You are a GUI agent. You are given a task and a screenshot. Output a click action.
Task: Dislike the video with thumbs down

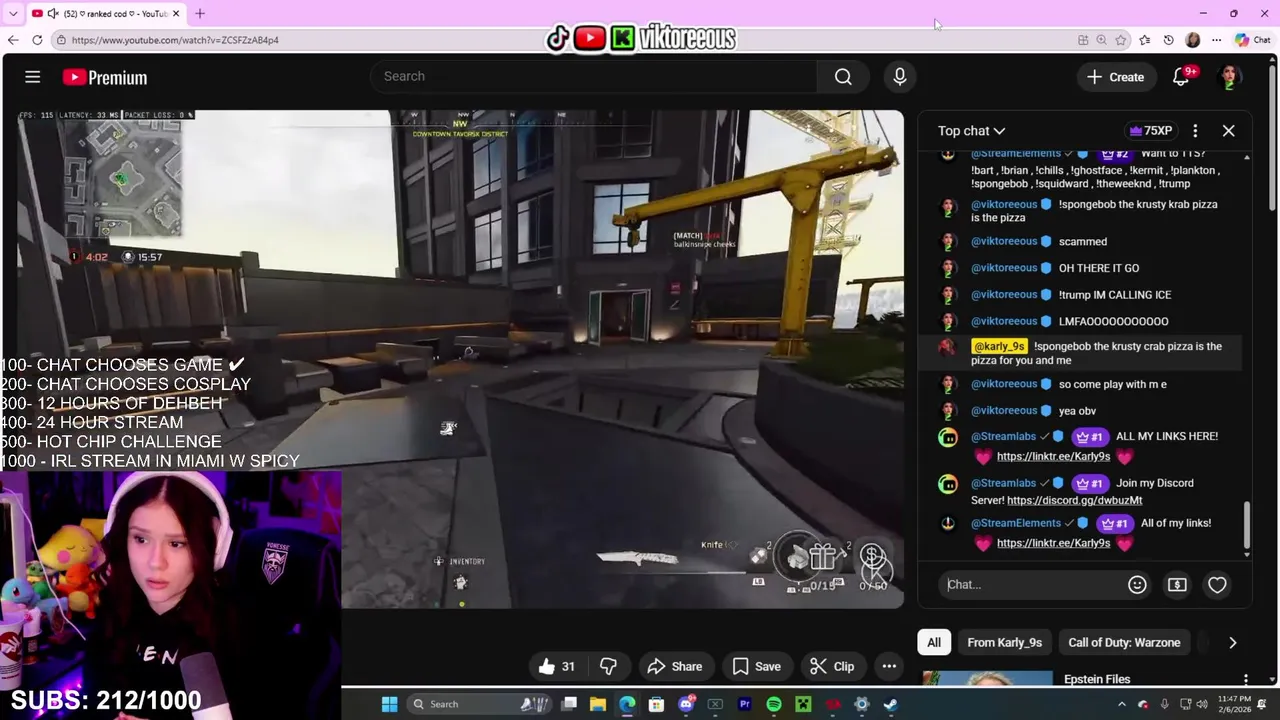point(608,667)
